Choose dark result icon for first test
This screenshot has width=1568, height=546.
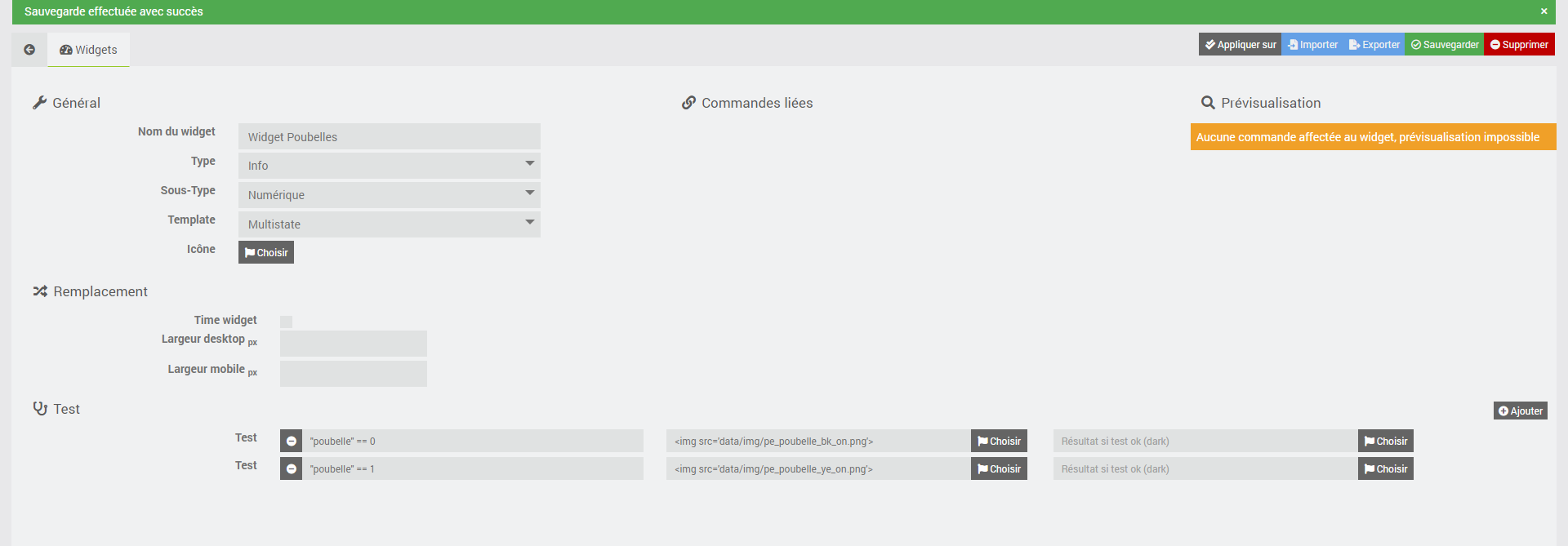[x=1385, y=442]
